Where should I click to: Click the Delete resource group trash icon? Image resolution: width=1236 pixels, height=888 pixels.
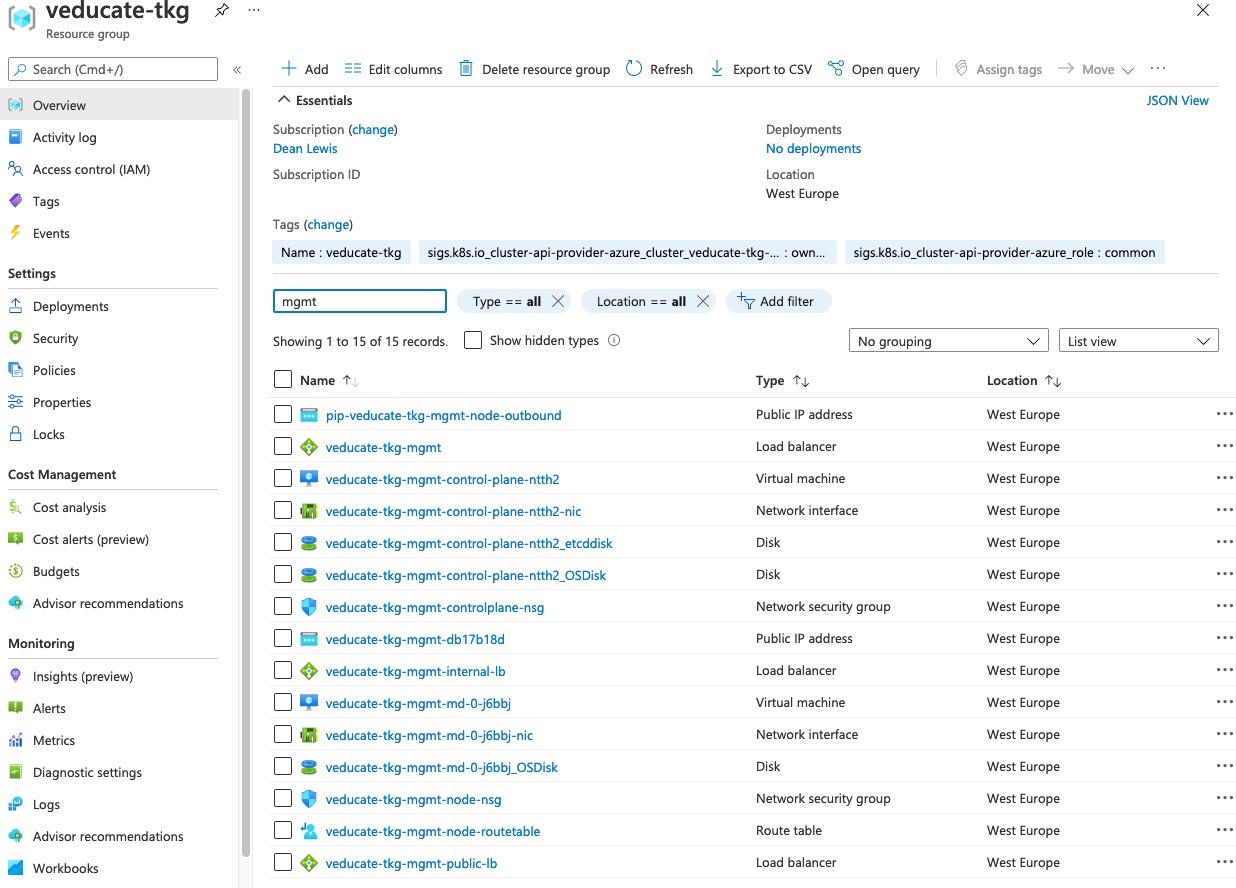tap(466, 69)
